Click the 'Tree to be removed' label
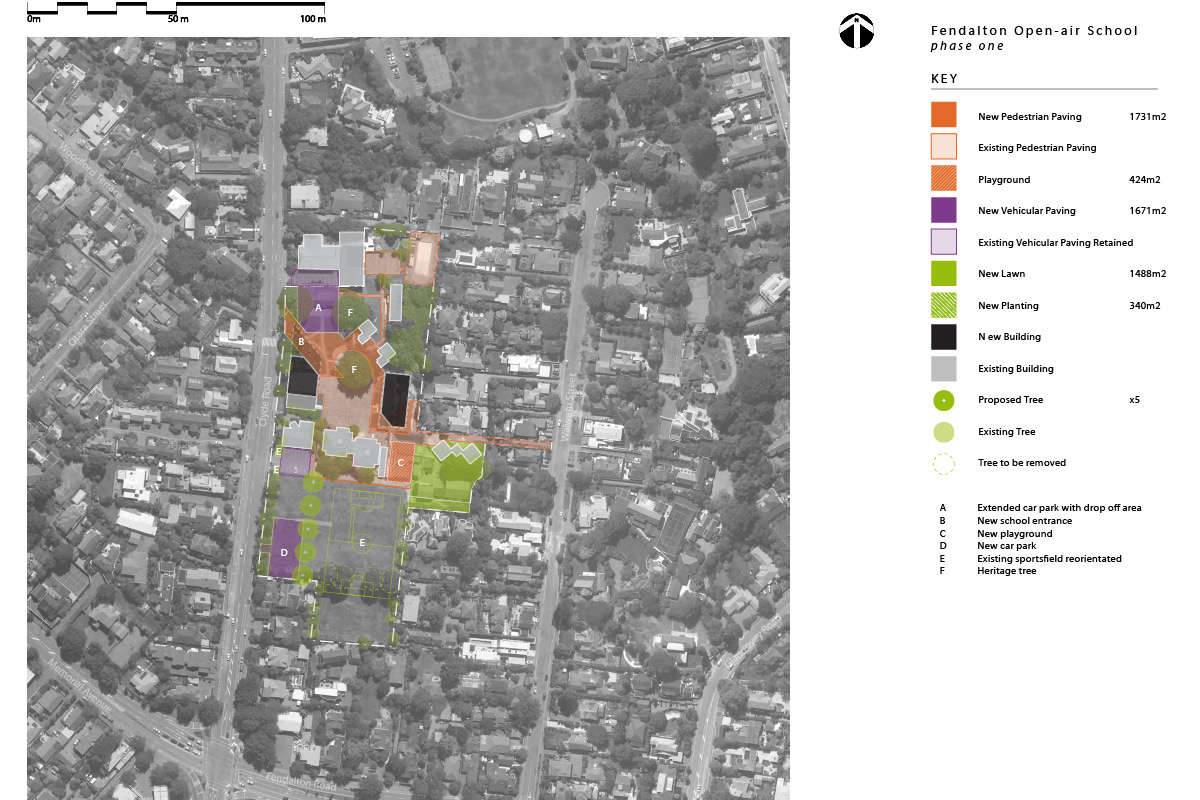The width and height of the screenshot is (1200, 800). 1021,463
